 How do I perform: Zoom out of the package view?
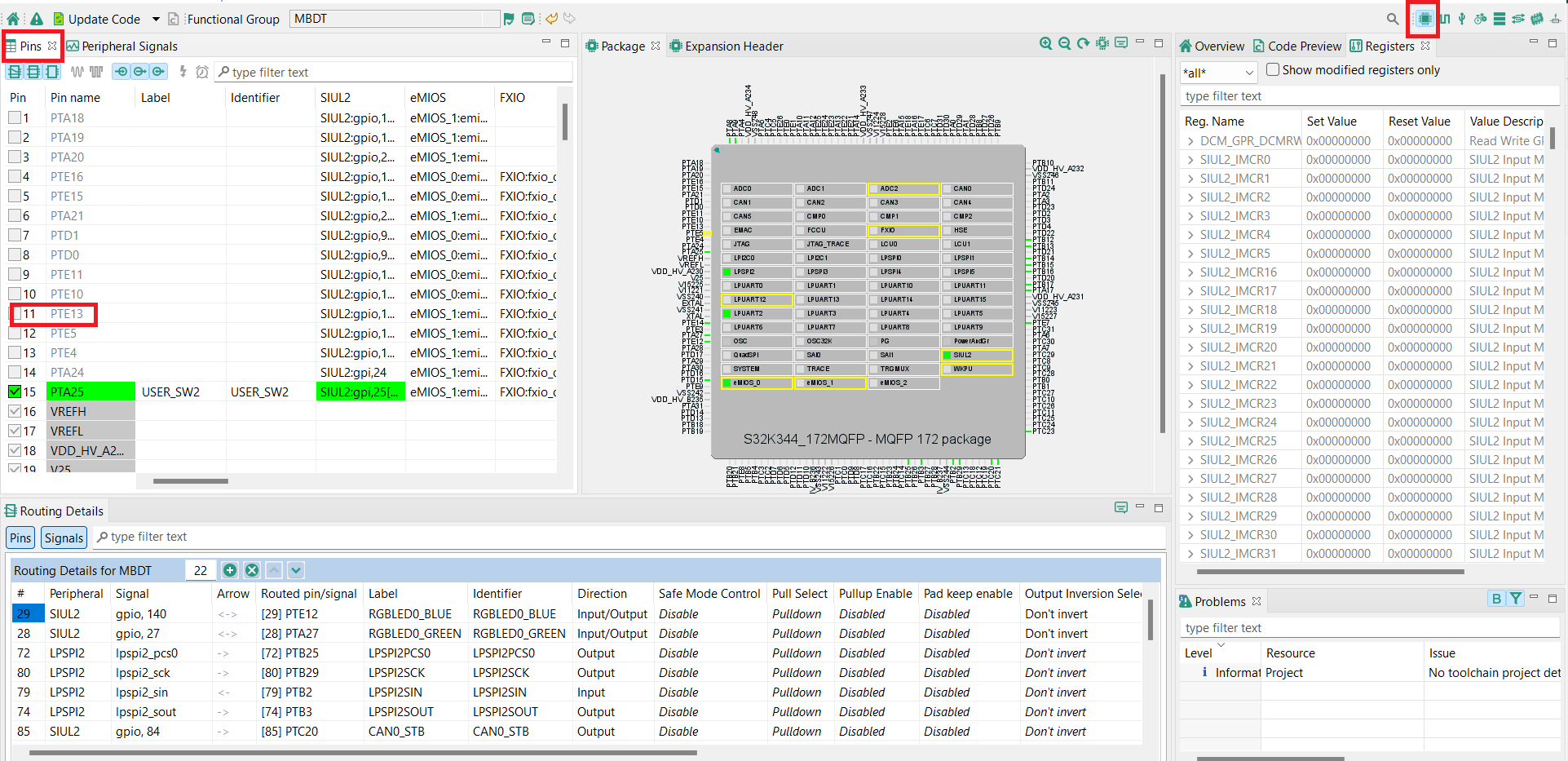pyautogui.click(x=1064, y=44)
